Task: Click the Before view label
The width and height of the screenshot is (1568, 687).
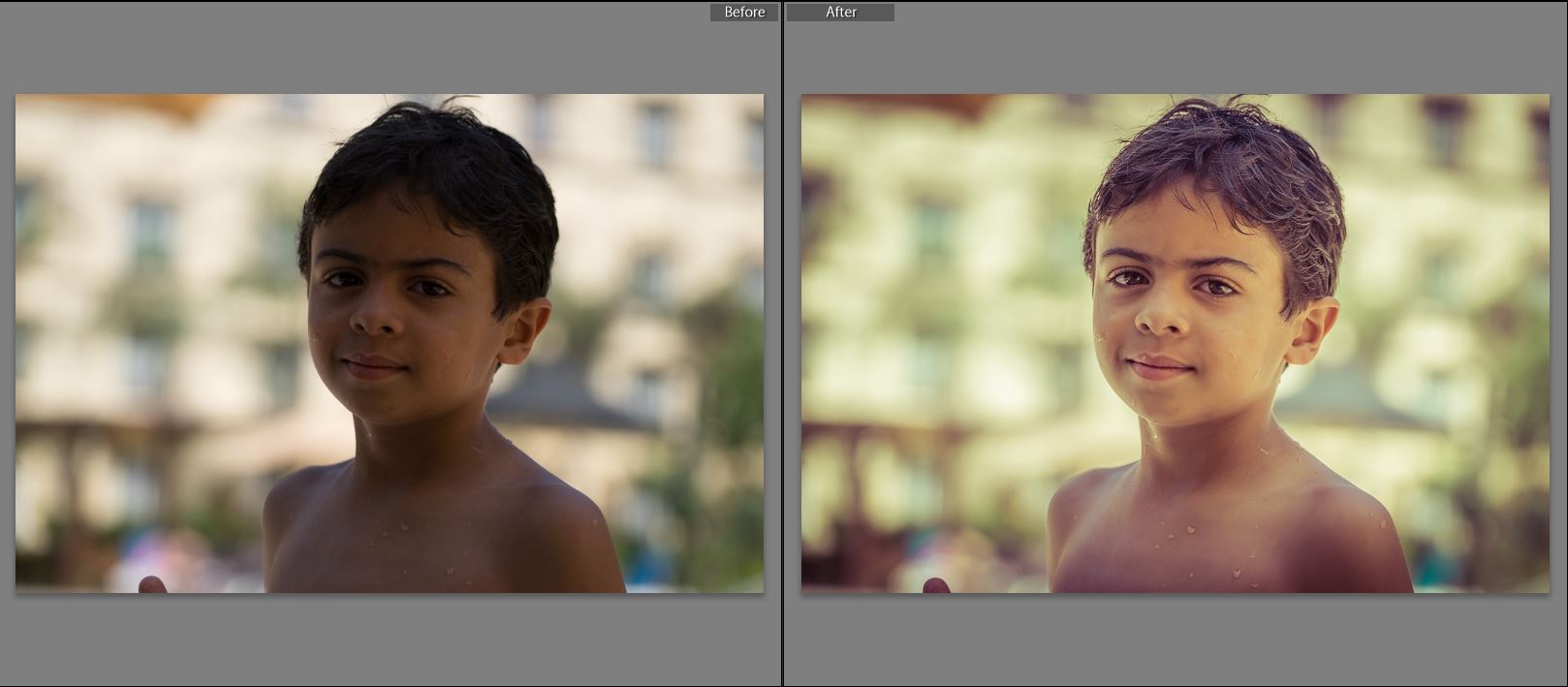Action: pos(743,13)
